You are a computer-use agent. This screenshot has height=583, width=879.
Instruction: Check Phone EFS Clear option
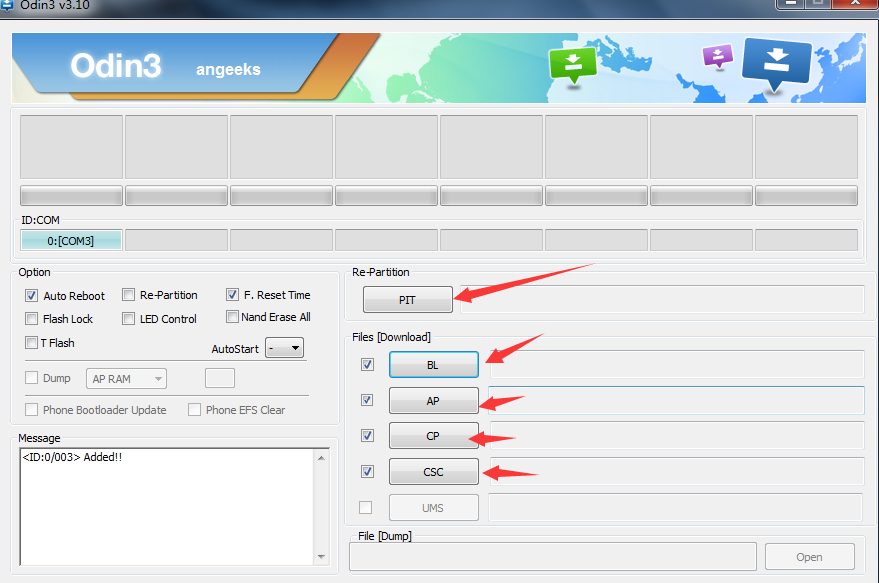click(194, 409)
